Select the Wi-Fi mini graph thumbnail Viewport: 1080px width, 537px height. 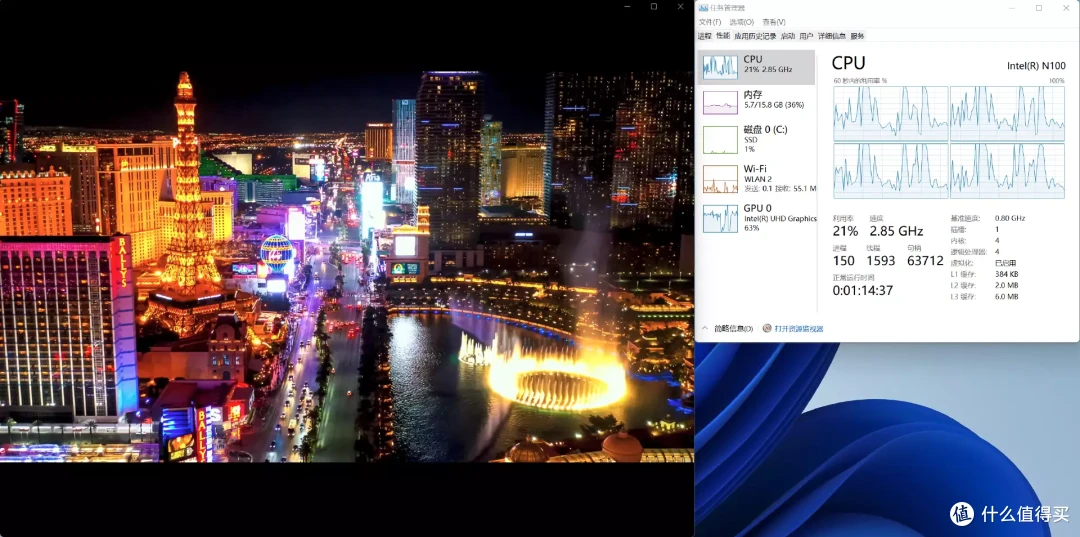(x=720, y=179)
